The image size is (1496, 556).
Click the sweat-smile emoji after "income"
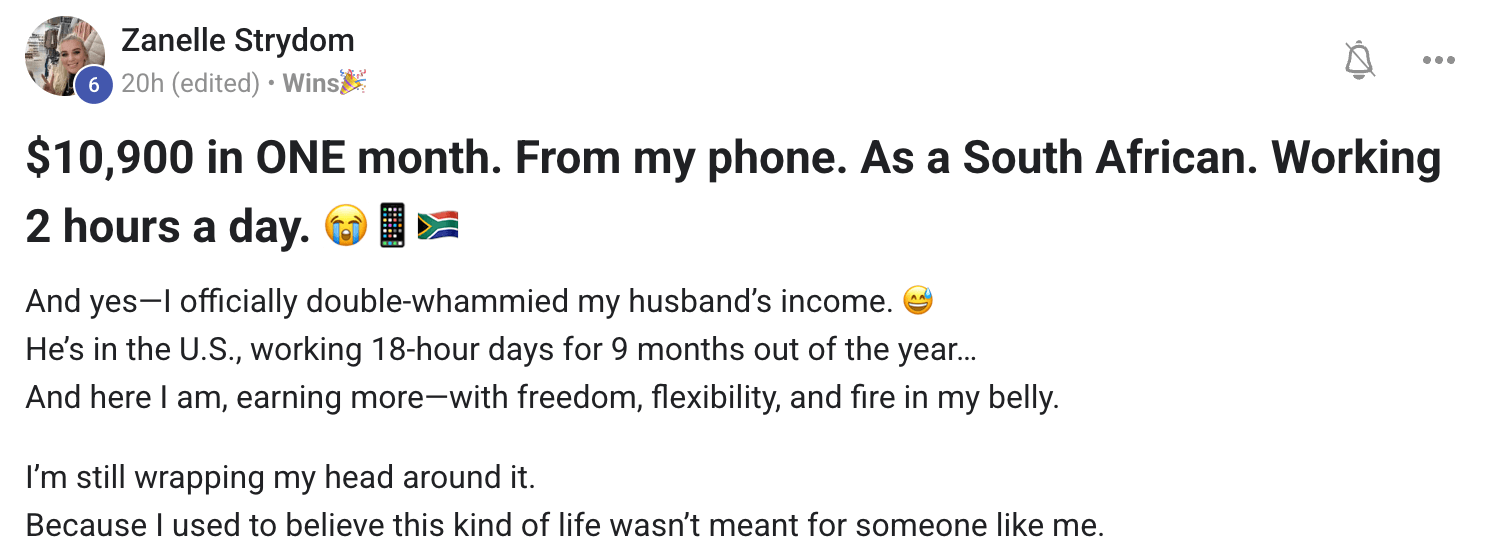tap(917, 300)
